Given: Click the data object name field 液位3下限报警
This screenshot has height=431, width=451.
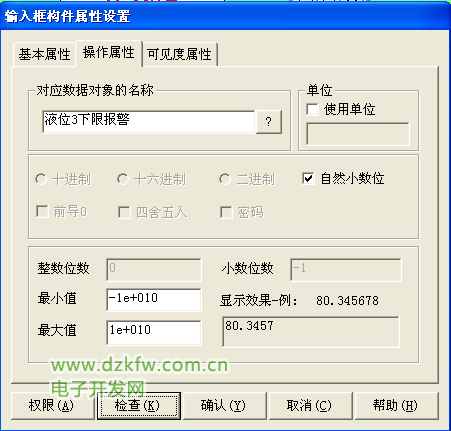Looking at the screenshot, I should pos(149,122).
